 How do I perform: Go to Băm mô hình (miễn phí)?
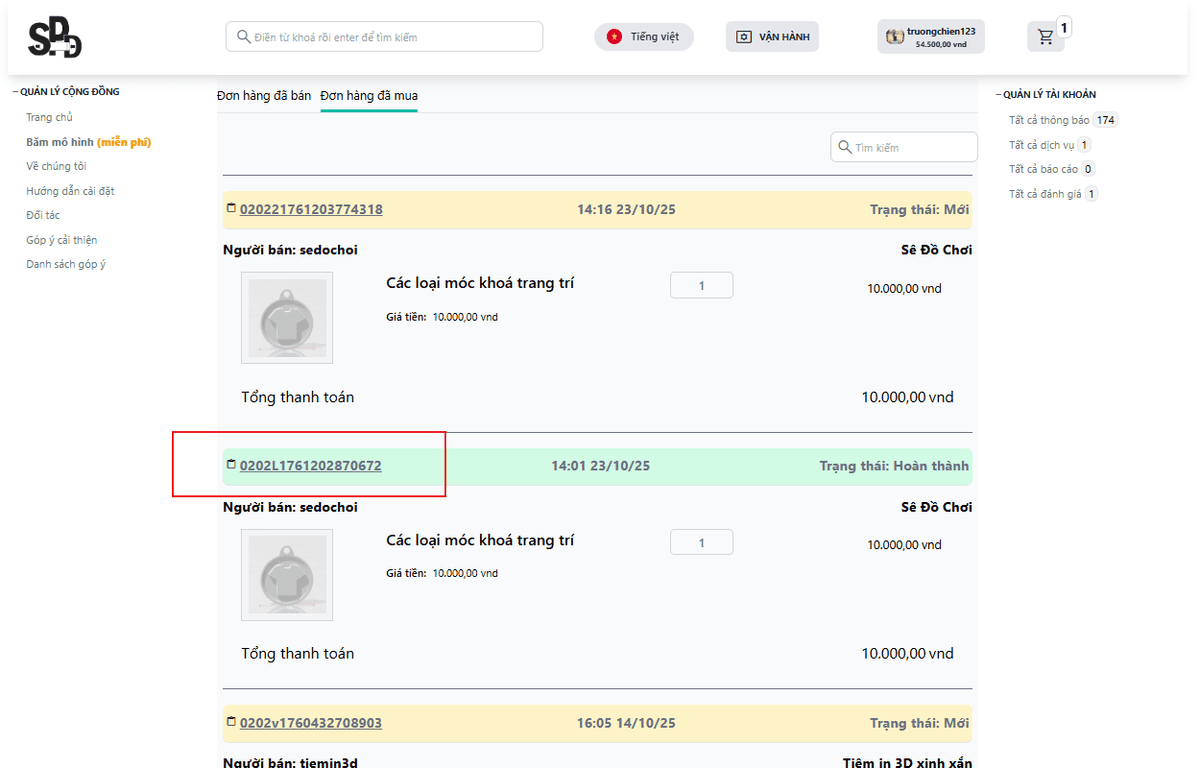pos(88,142)
